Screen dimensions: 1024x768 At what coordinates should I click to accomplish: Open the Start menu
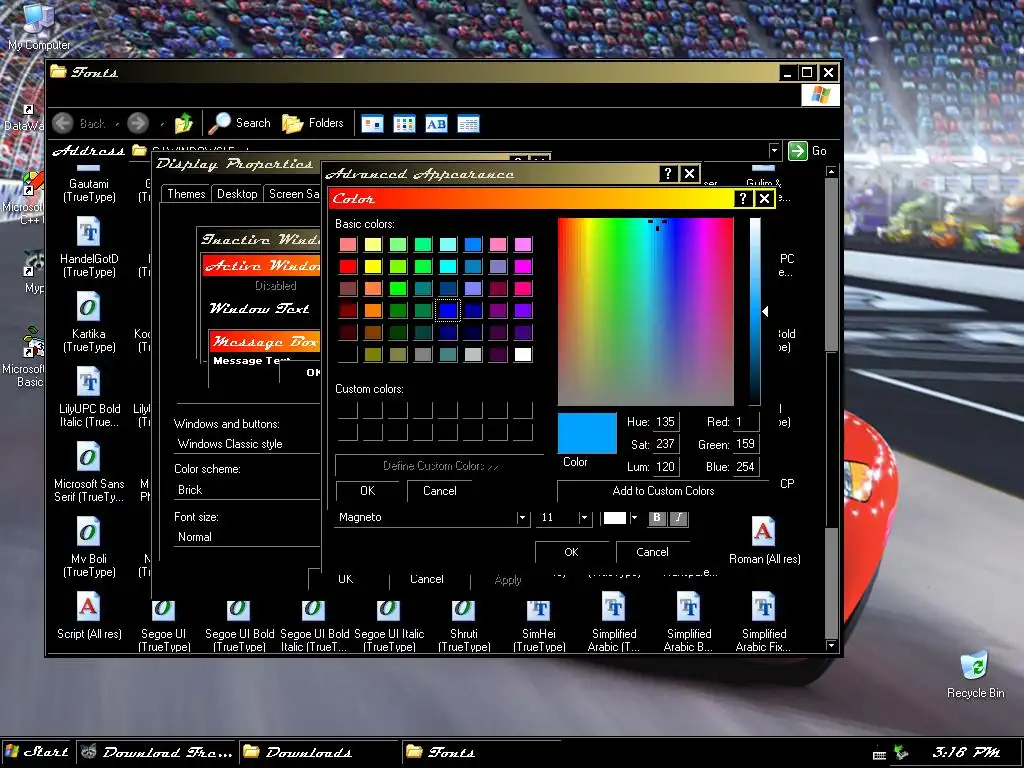point(37,752)
